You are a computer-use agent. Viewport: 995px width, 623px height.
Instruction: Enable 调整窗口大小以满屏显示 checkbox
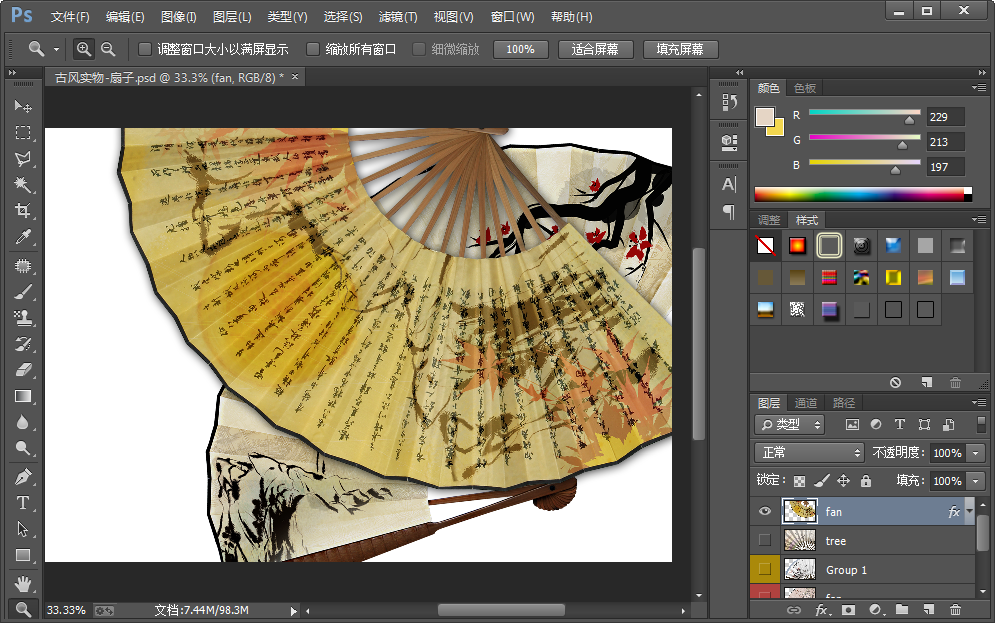(145, 49)
